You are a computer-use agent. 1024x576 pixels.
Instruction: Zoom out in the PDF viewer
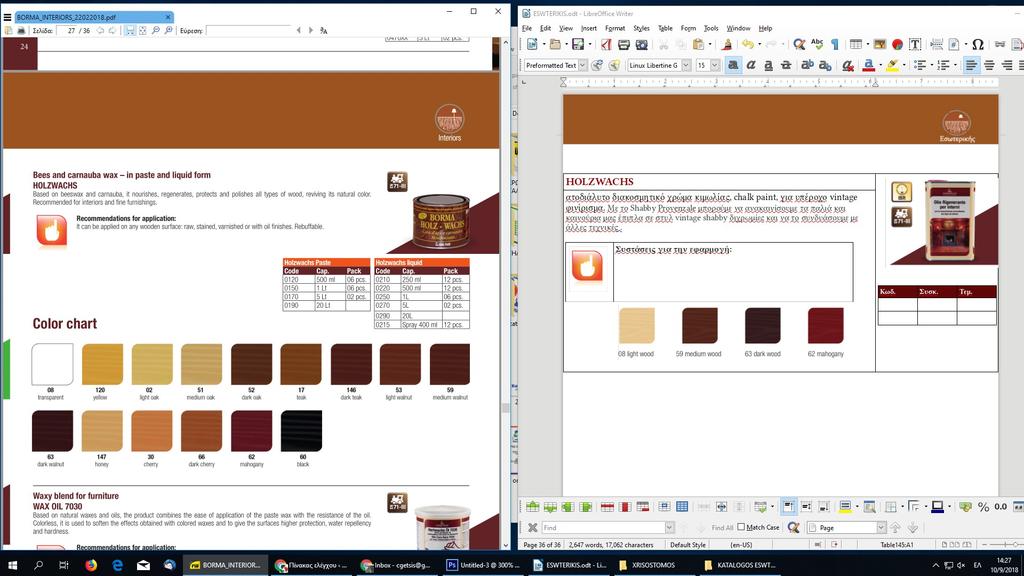click(x=155, y=31)
